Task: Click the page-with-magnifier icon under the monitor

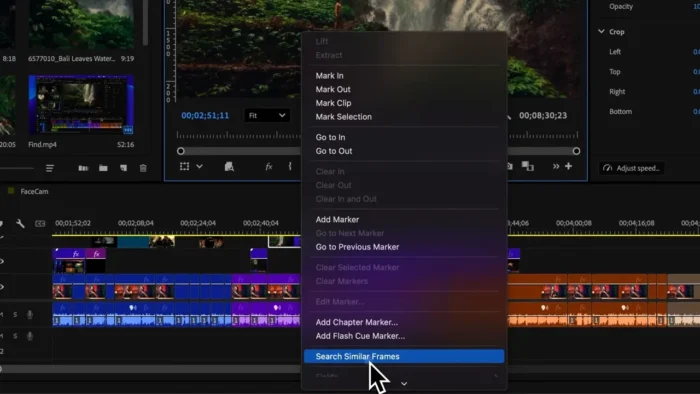Action: click(x=229, y=166)
